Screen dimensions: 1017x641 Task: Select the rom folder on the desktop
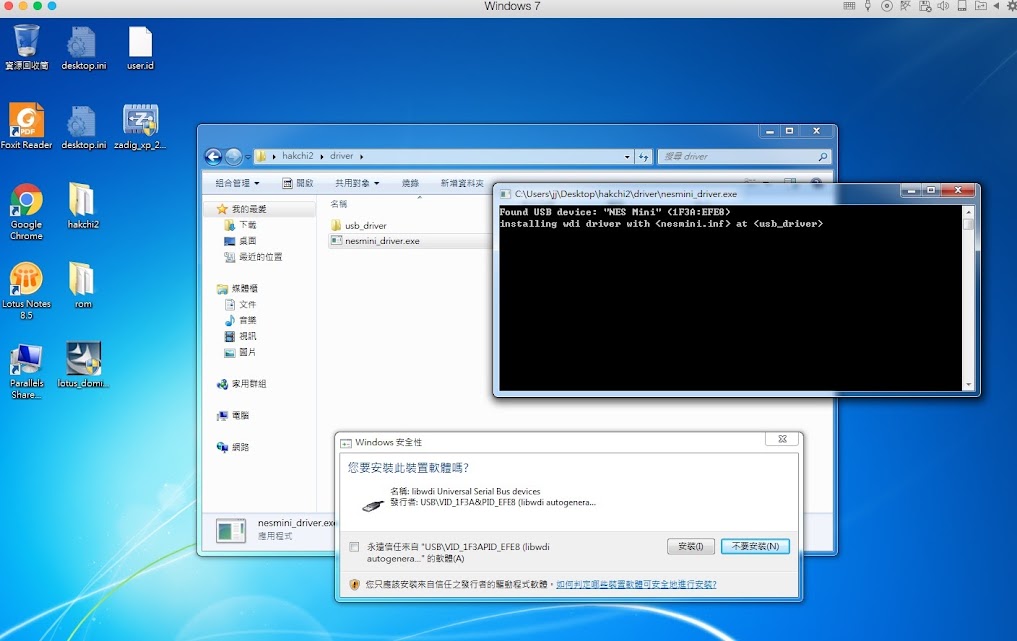[x=83, y=285]
